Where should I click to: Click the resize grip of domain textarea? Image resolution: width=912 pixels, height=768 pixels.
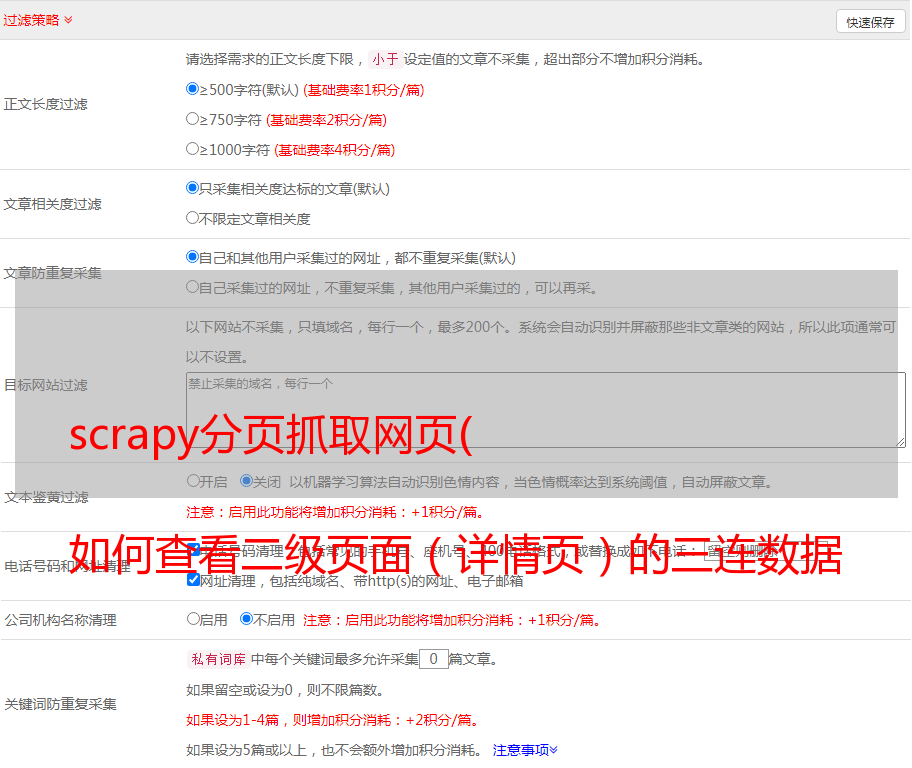coord(900,442)
